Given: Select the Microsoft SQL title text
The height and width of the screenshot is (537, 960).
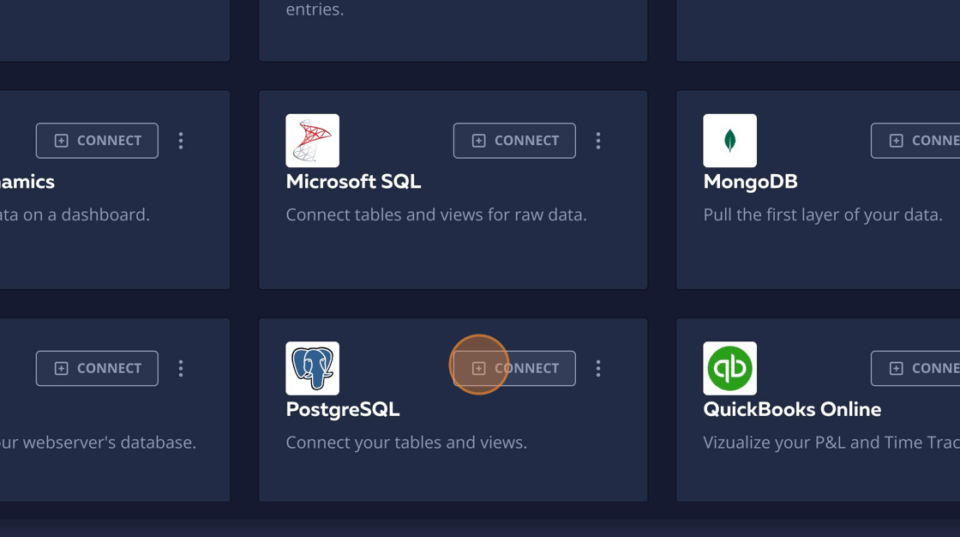Looking at the screenshot, I should tap(353, 182).
